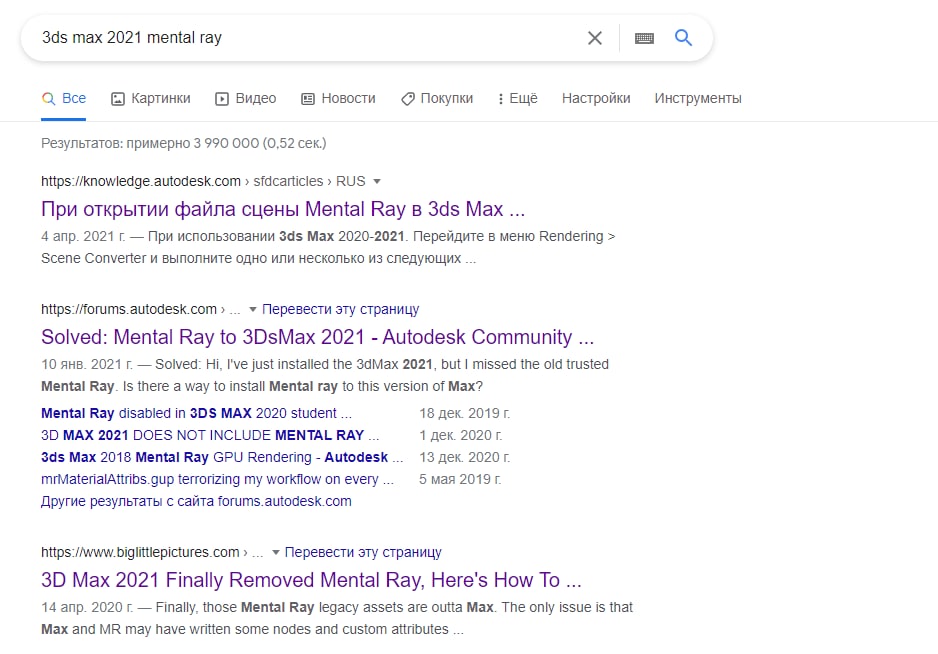Open Инструменты options
This screenshot has width=938, height=654.
pos(698,98)
